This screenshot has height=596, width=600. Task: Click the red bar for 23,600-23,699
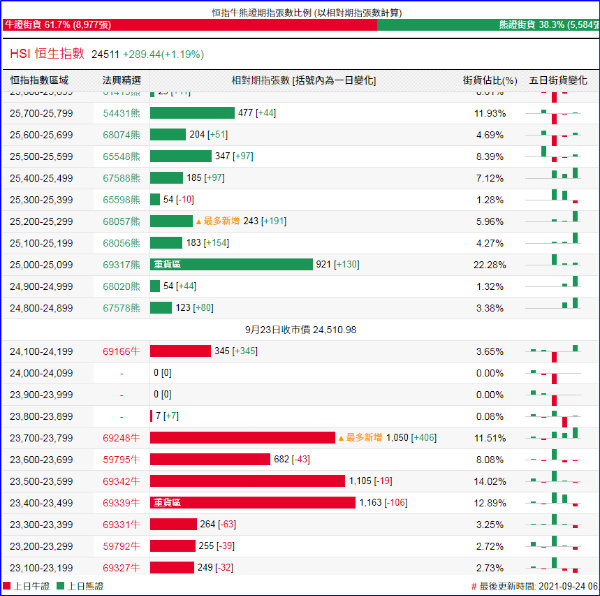coord(210,459)
